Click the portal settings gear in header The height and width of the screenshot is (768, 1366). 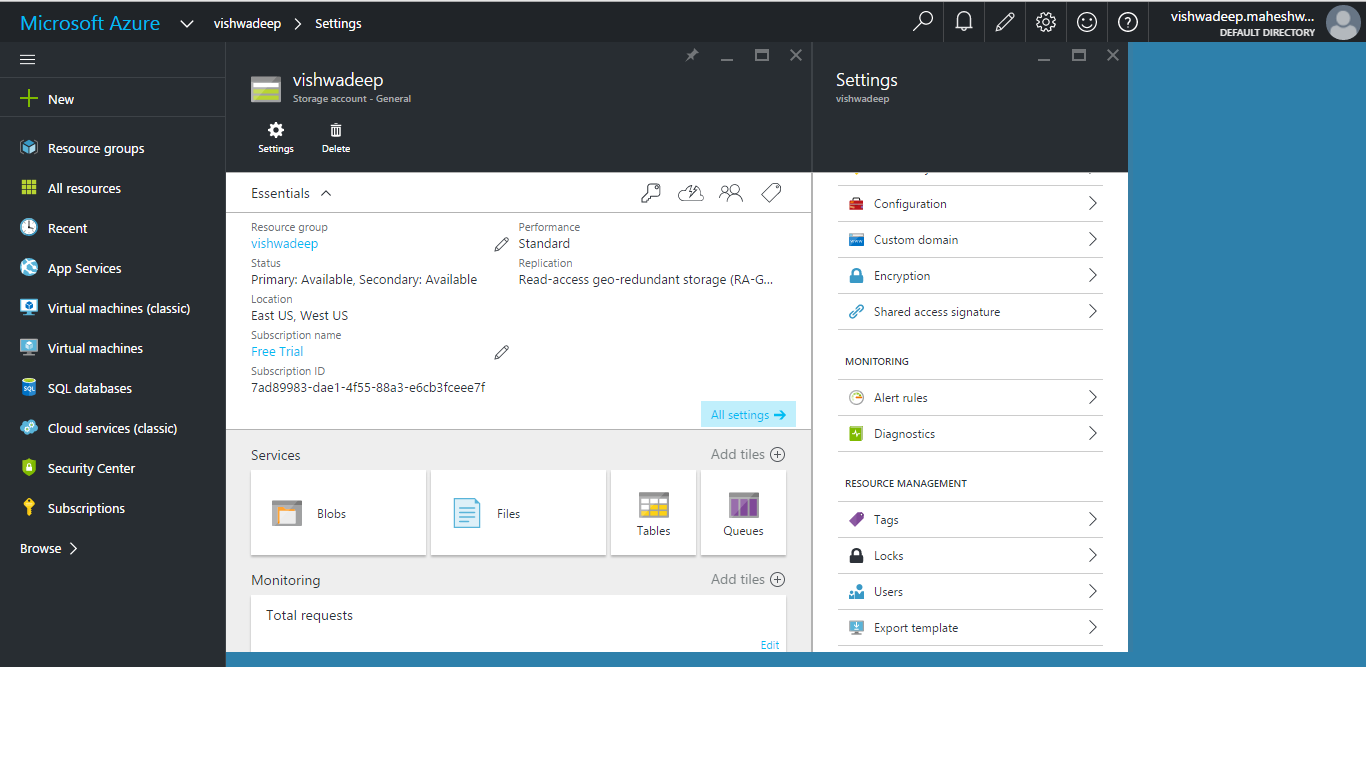[x=1046, y=21]
